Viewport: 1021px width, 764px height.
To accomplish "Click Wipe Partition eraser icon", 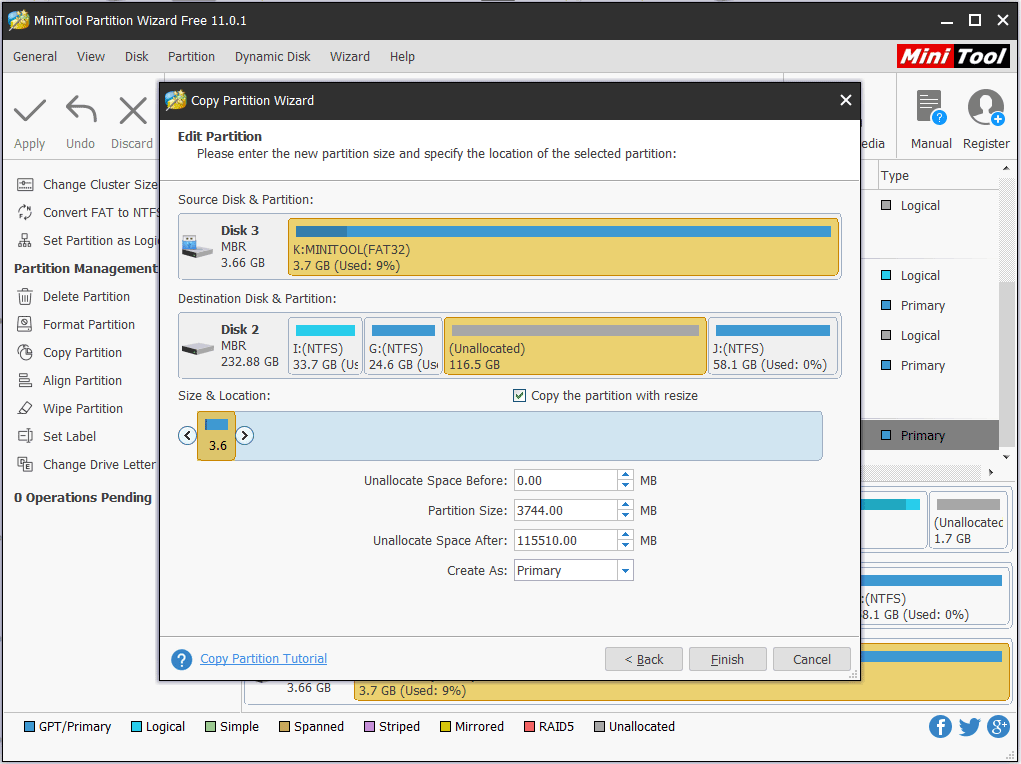I will [25, 408].
